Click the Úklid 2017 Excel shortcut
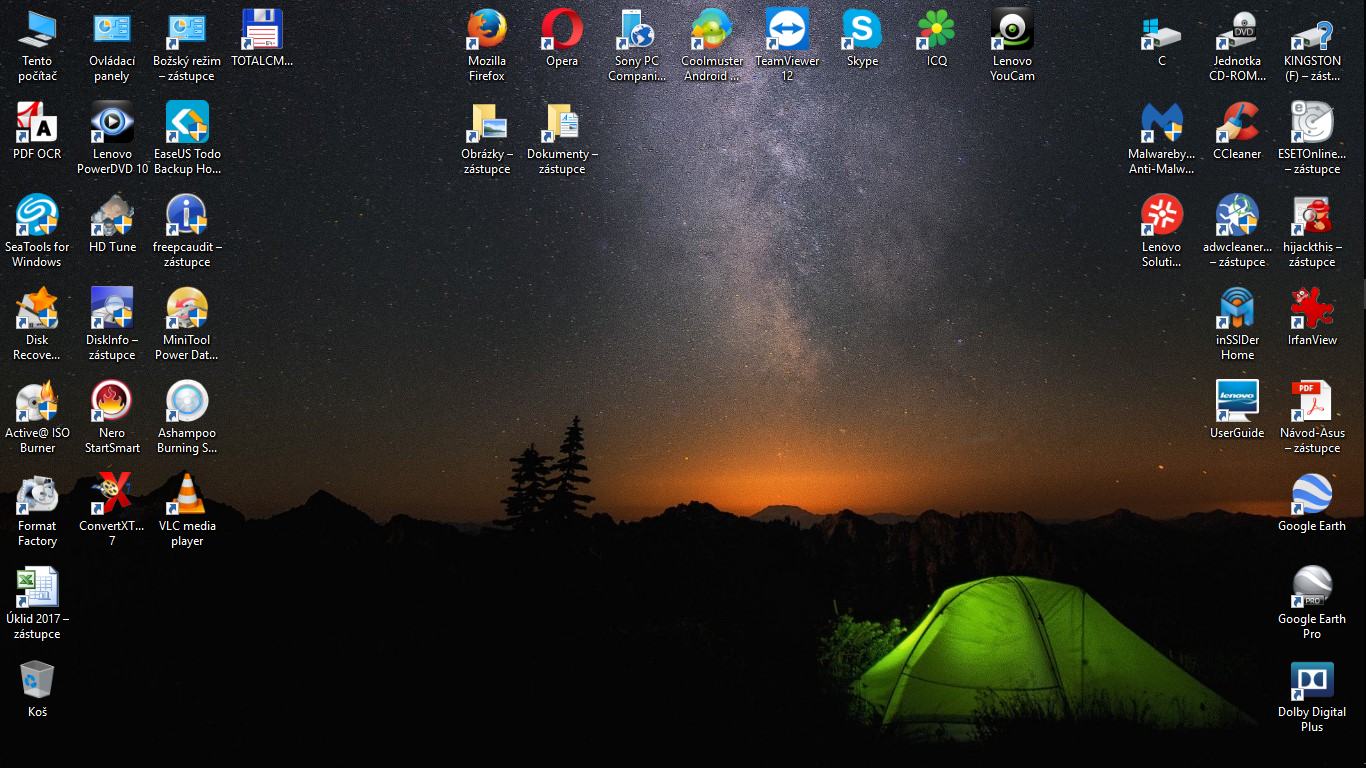The width and height of the screenshot is (1366, 768). 37,588
